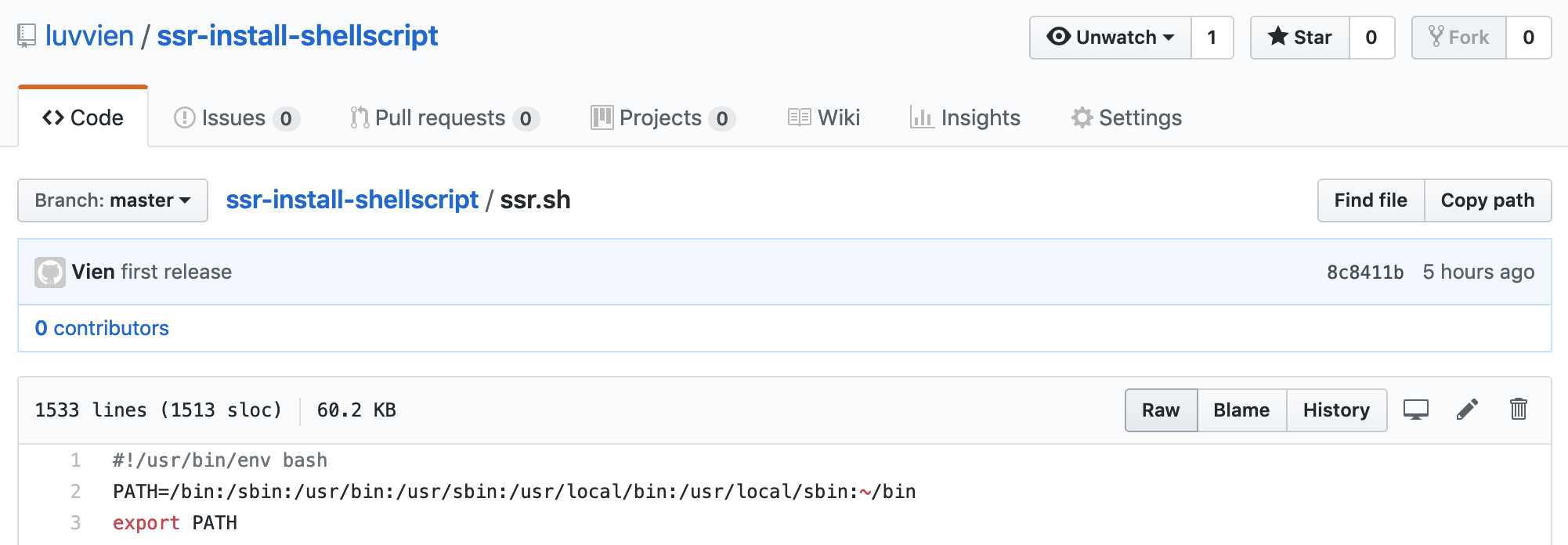Click the 0 contributors link
The image size is (1568, 545).
coord(102,328)
